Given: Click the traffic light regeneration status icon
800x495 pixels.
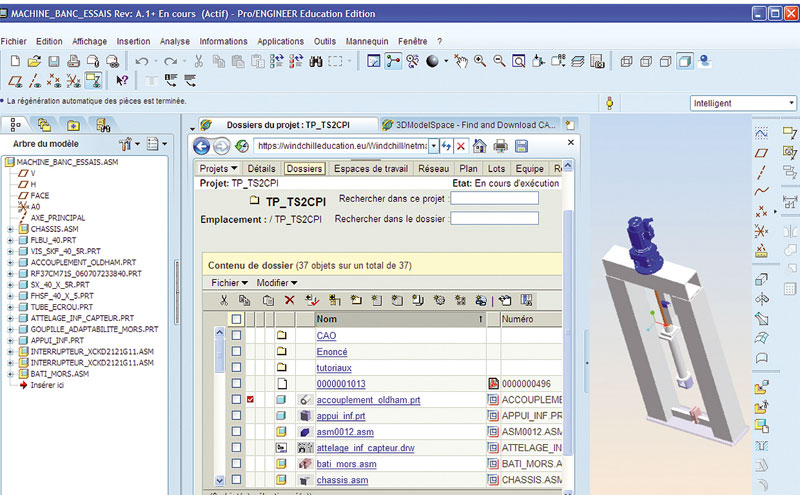Looking at the screenshot, I should click(609, 103).
